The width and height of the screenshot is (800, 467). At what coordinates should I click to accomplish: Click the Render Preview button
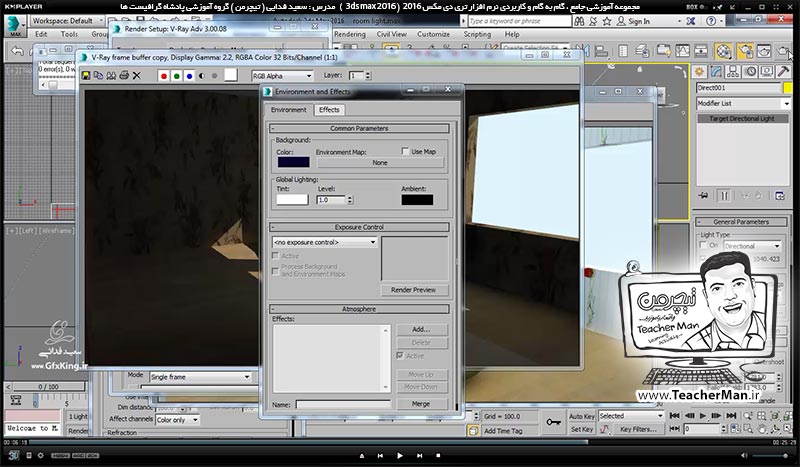tap(414, 290)
